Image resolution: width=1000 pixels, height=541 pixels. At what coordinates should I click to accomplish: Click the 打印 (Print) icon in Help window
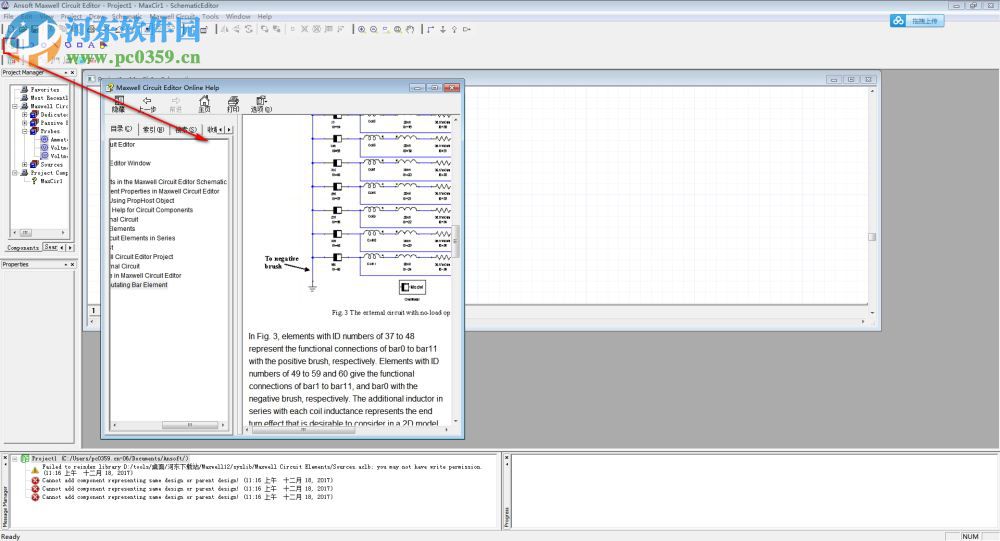pos(233,104)
